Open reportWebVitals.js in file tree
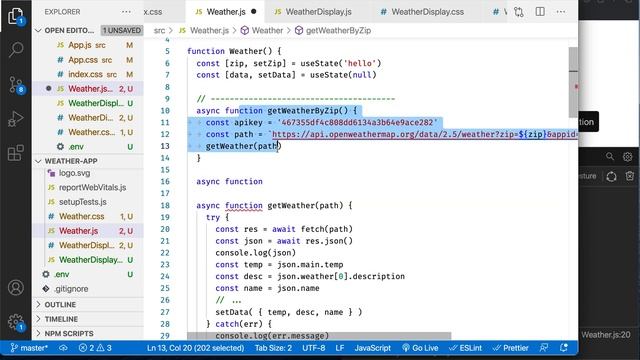The image size is (640, 360). [x=88, y=188]
